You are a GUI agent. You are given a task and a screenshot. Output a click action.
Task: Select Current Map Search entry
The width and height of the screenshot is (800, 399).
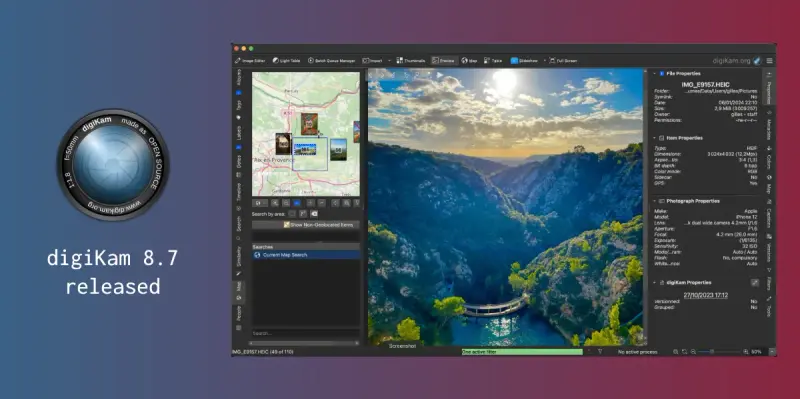point(306,255)
